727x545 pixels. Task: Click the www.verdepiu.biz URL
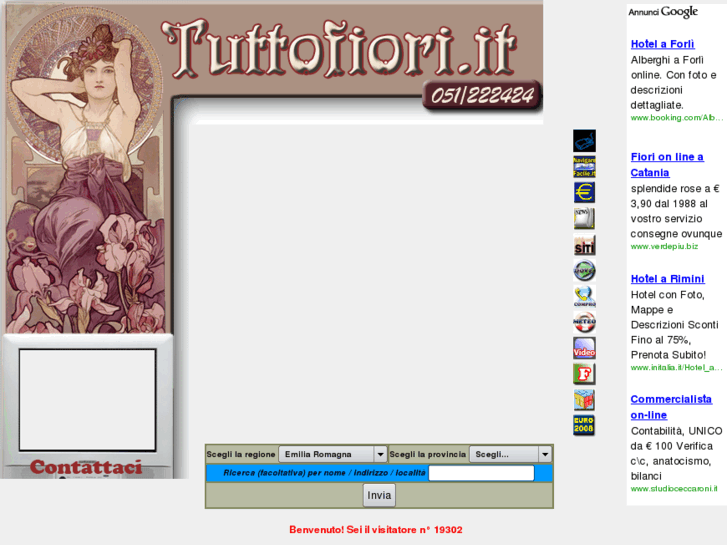pos(664,246)
